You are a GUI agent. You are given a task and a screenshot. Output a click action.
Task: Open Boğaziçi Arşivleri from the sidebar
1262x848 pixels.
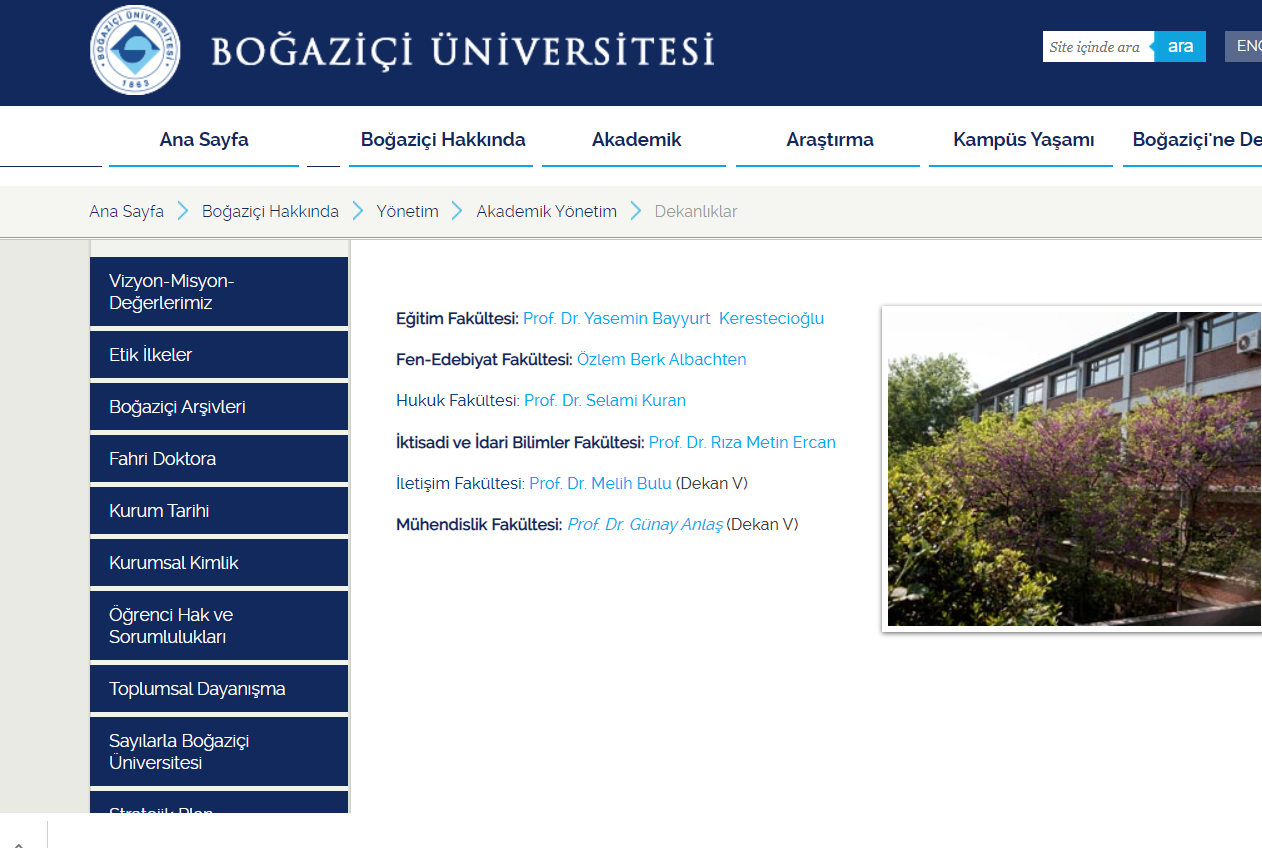[219, 407]
